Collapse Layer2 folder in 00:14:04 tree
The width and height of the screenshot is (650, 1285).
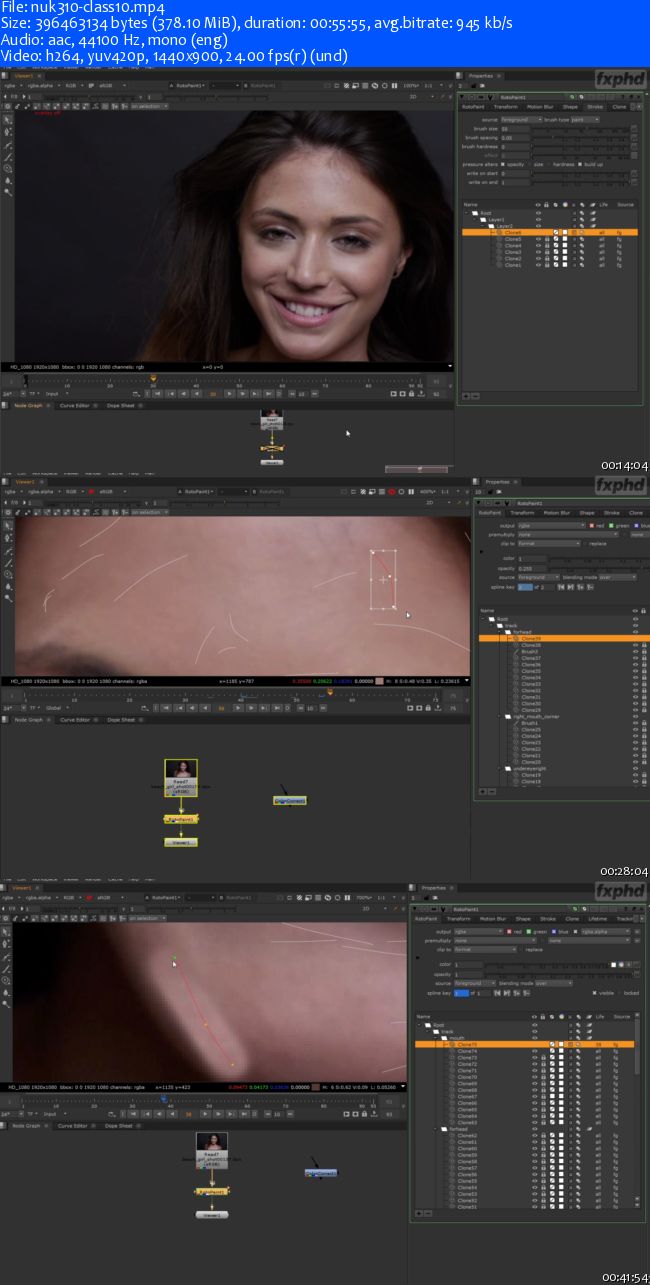click(x=483, y=226)
